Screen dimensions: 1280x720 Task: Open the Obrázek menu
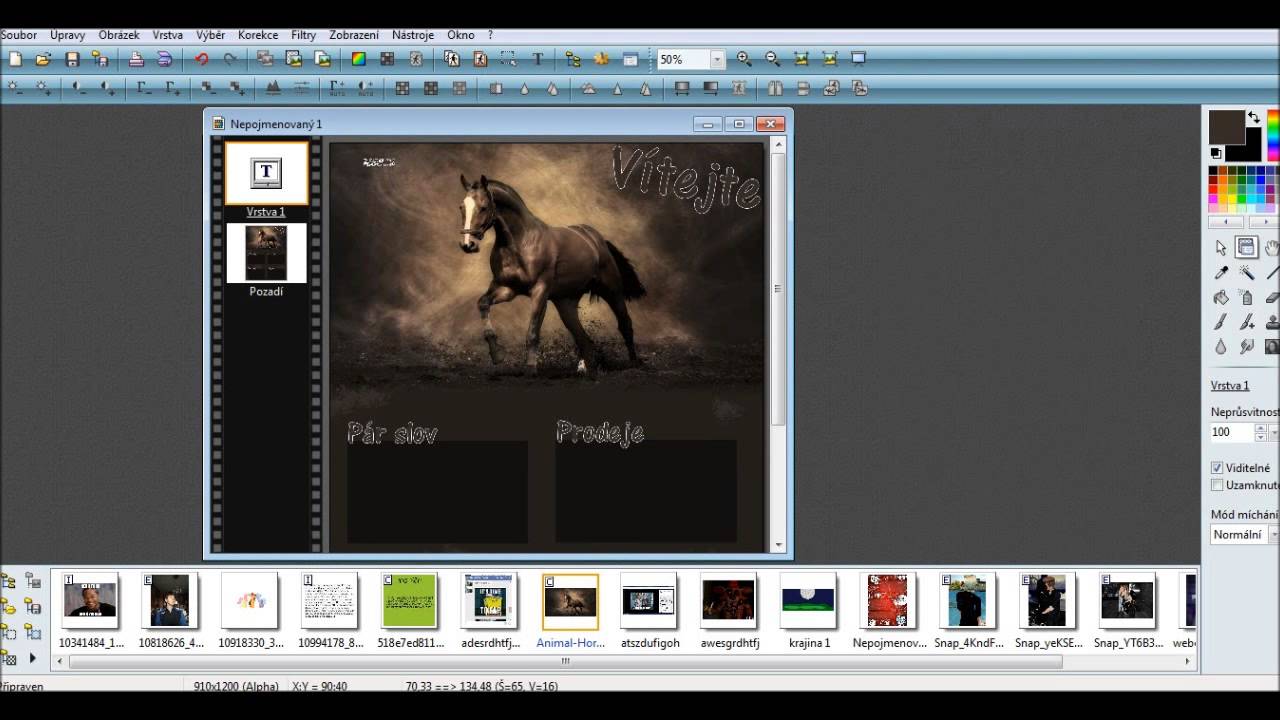[x=119, y=35]
